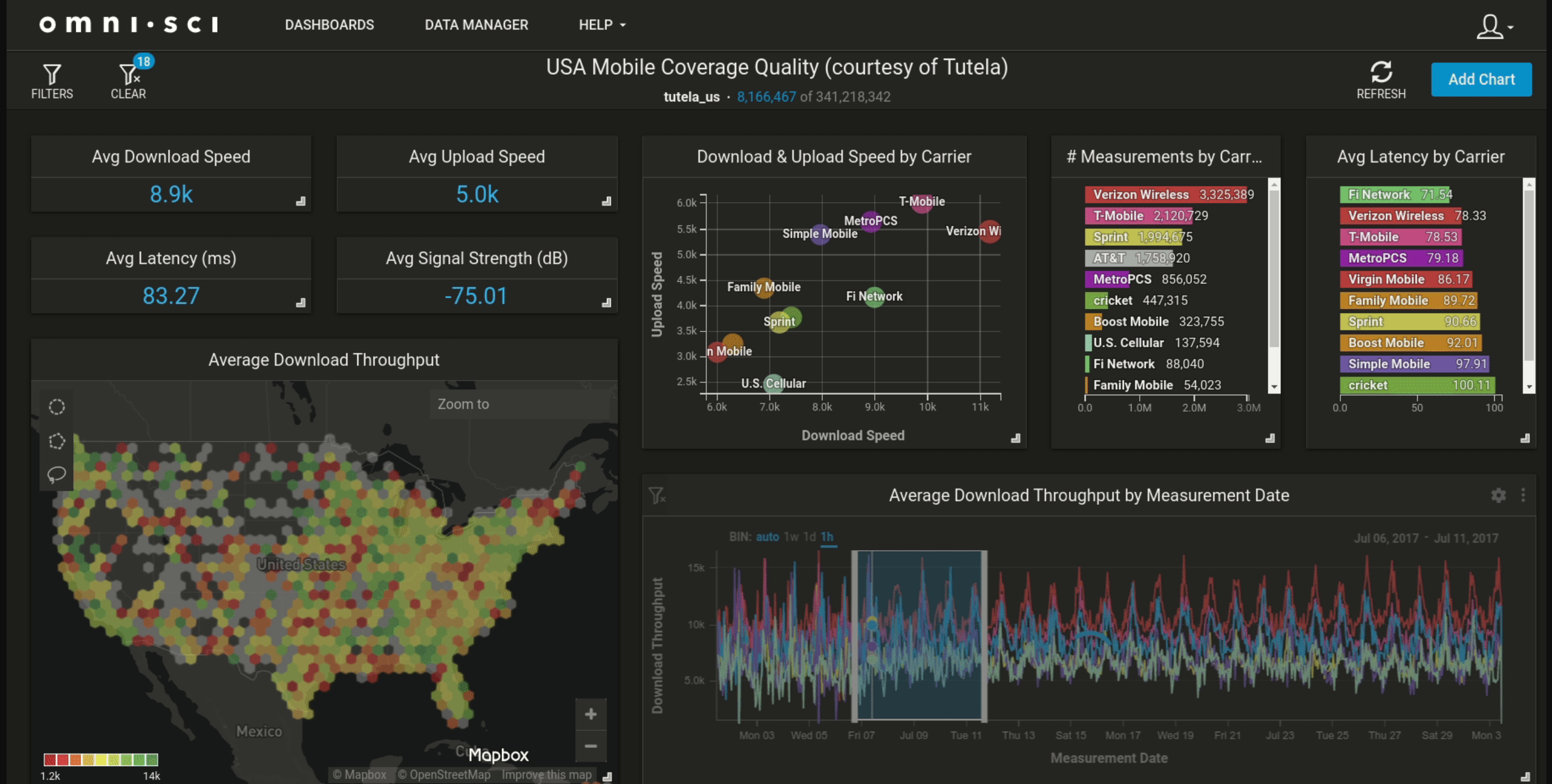Open the DASHBOARDS menu

click(x=329, y=25)
